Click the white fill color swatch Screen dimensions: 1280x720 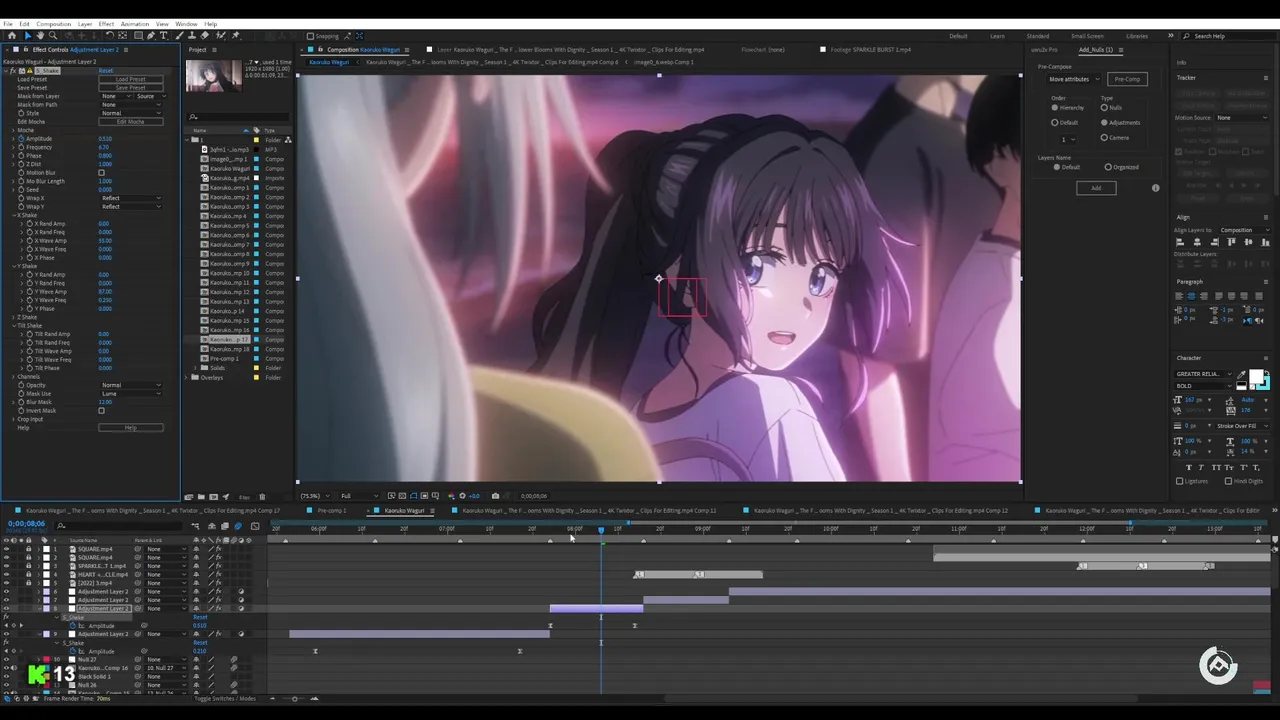pyautogui.click(x=1254, y=376)
